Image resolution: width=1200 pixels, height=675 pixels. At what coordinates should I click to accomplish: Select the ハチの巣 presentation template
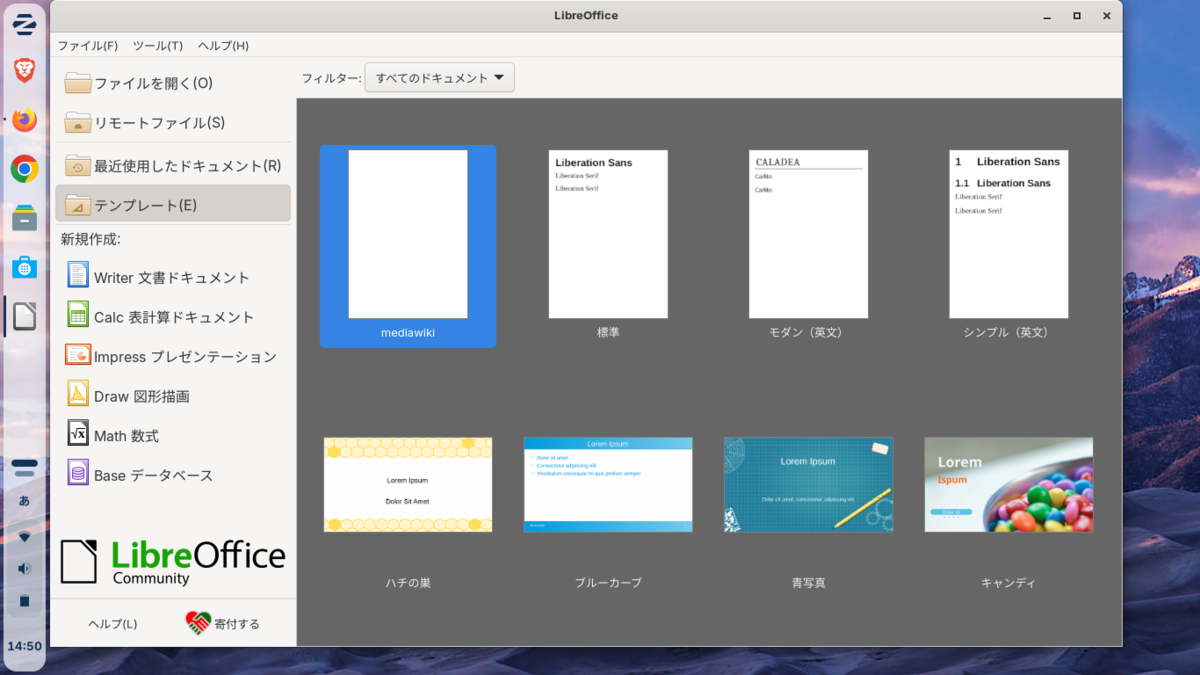click(x=408, y=484)
